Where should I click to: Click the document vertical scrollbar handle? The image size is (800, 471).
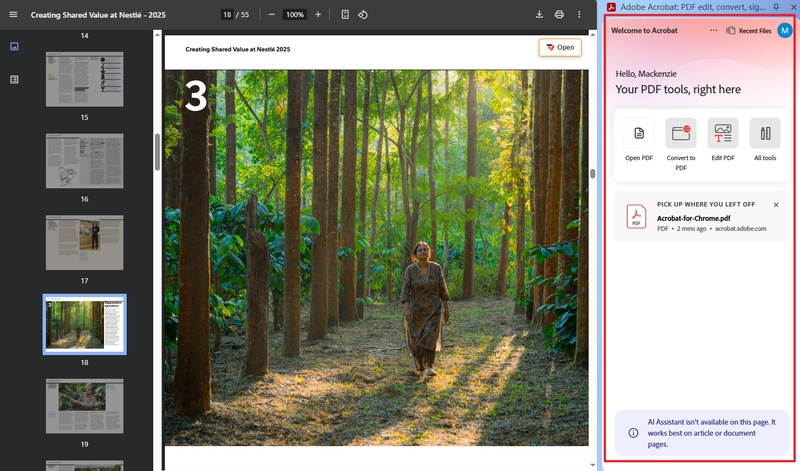coord(592,173)
